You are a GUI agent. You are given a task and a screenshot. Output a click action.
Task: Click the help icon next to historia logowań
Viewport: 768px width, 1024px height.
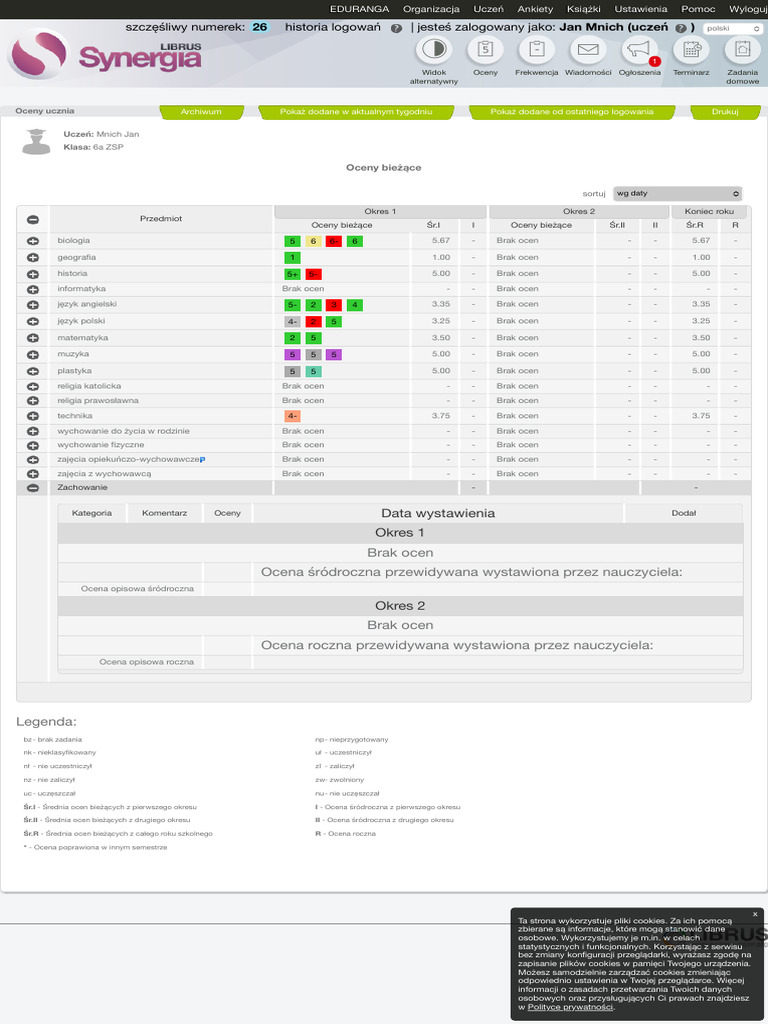tap(396, 29)
